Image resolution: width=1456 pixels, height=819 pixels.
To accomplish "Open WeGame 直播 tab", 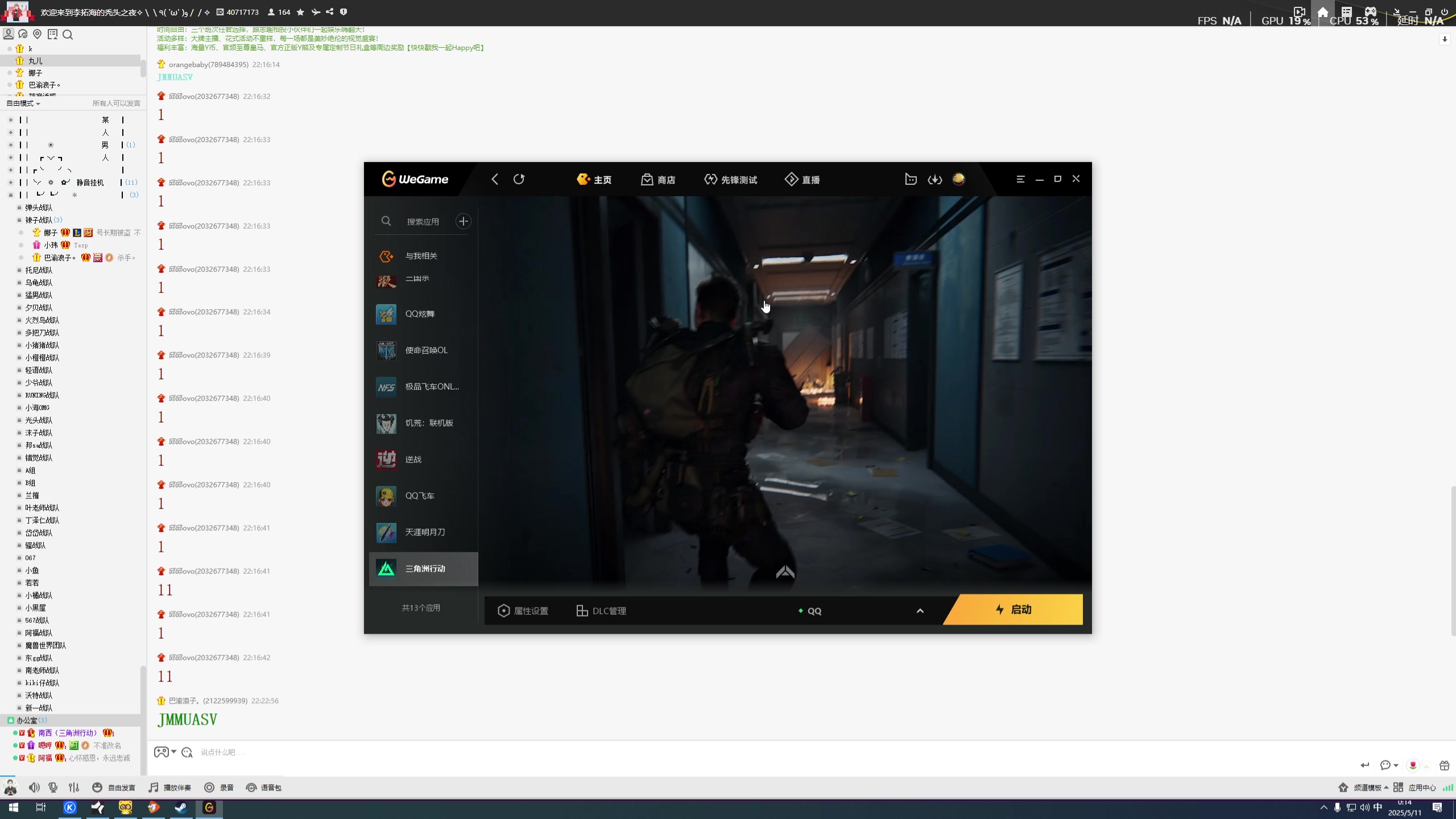I will (x=802, y=180).
